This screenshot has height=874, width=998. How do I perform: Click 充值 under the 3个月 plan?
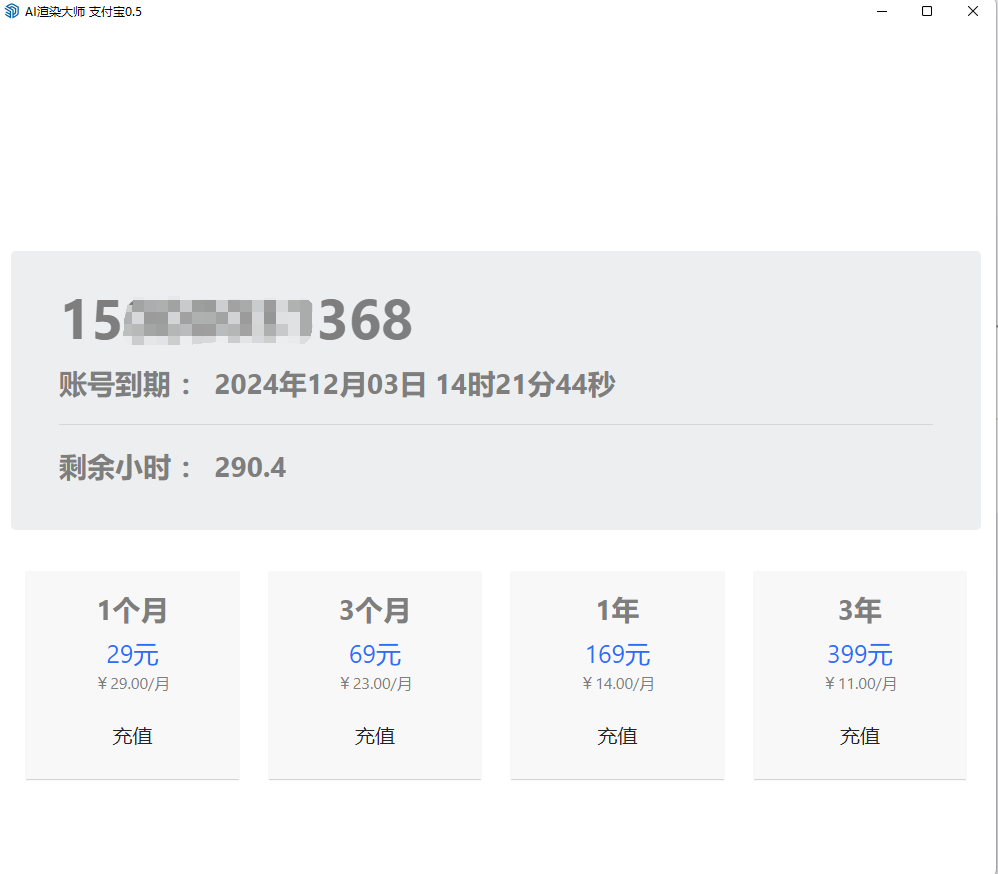click(x=375, y=736)
